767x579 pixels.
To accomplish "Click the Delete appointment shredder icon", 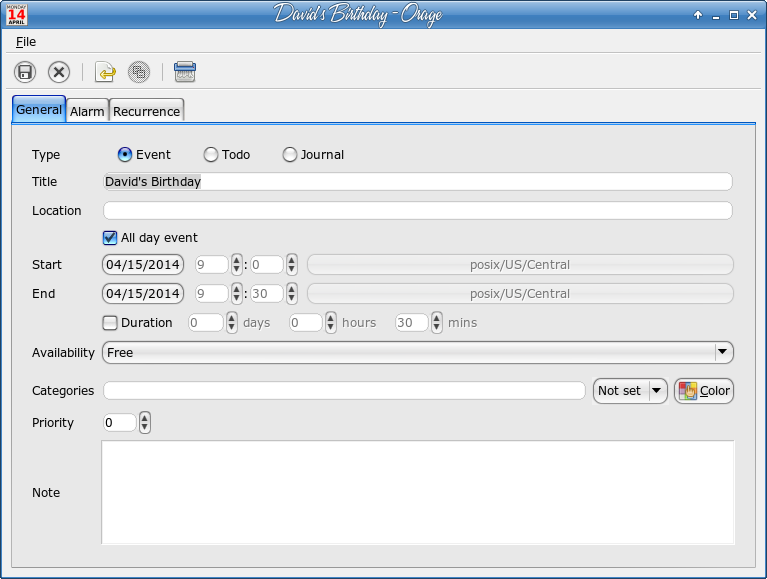I will pyautogui.click(x=185, y=72).
